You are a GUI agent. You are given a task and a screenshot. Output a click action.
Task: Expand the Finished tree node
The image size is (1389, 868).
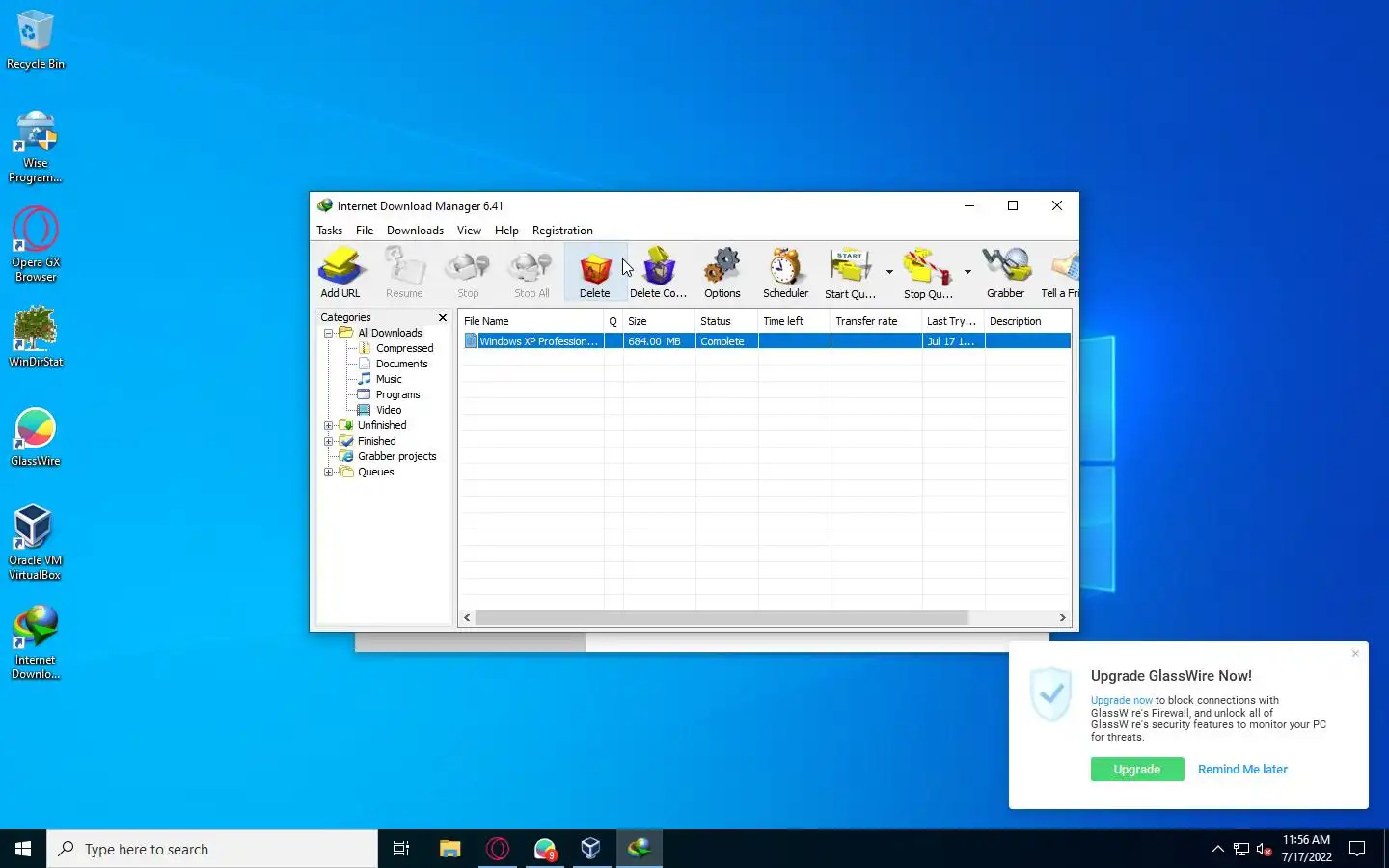click(x=329, y=441)
